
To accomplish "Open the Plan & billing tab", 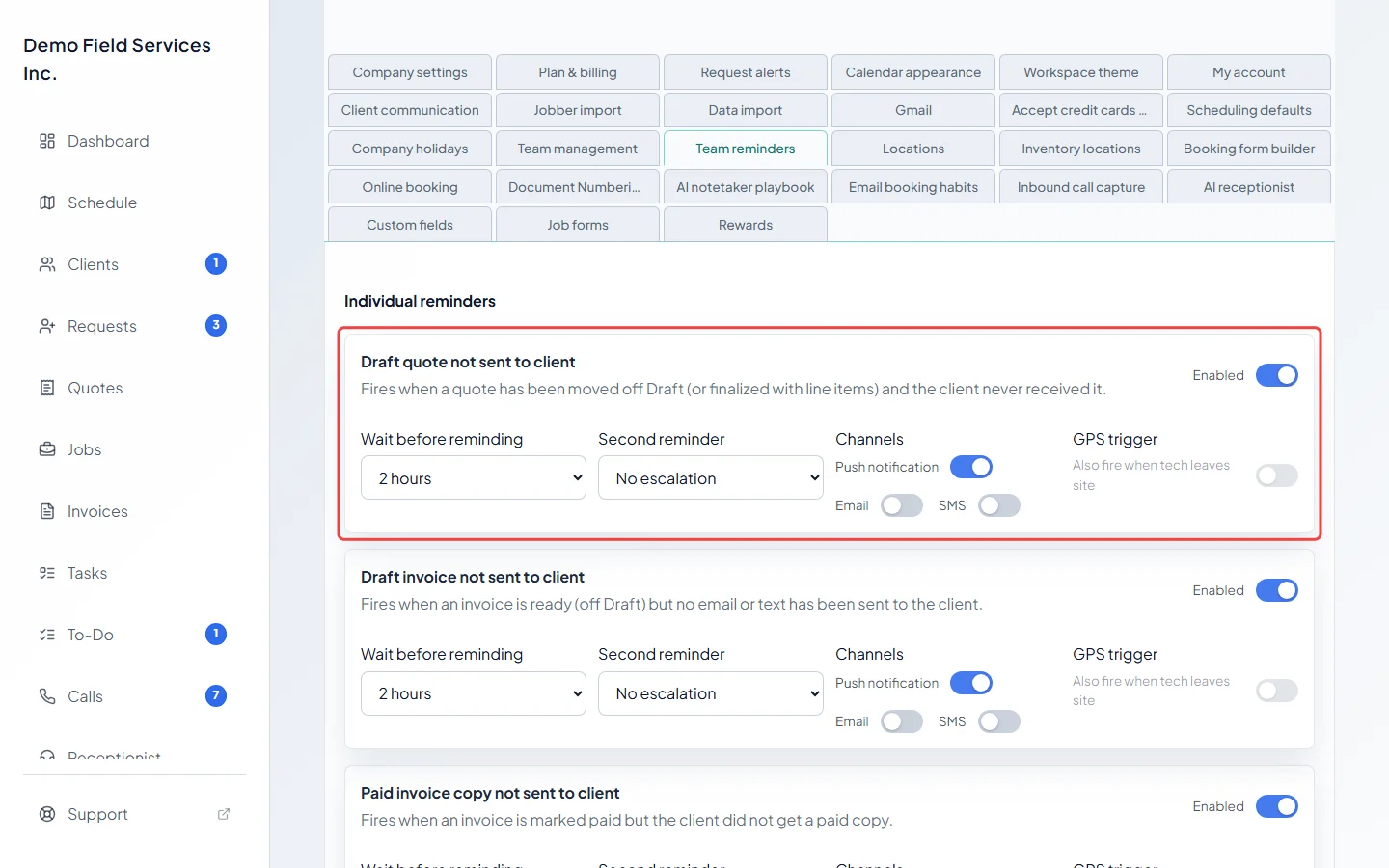I will pos(578,72).
